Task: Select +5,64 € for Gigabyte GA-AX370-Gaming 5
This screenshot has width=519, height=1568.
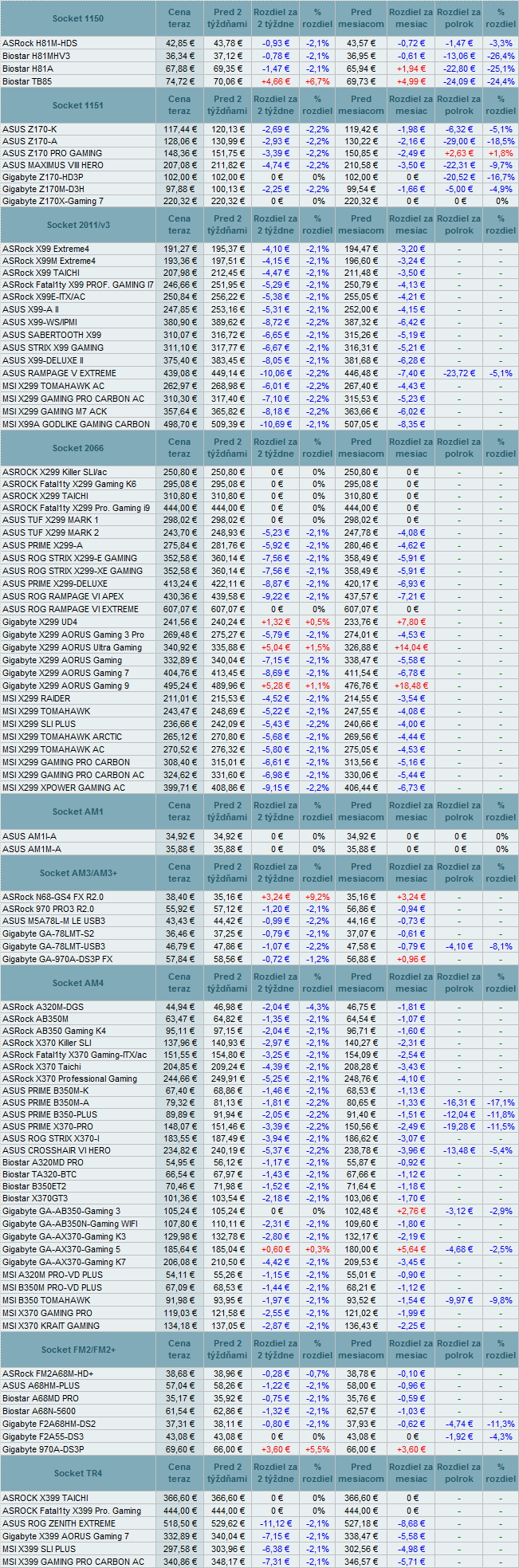Action: pyautogui.click(x=411, y=1249)
